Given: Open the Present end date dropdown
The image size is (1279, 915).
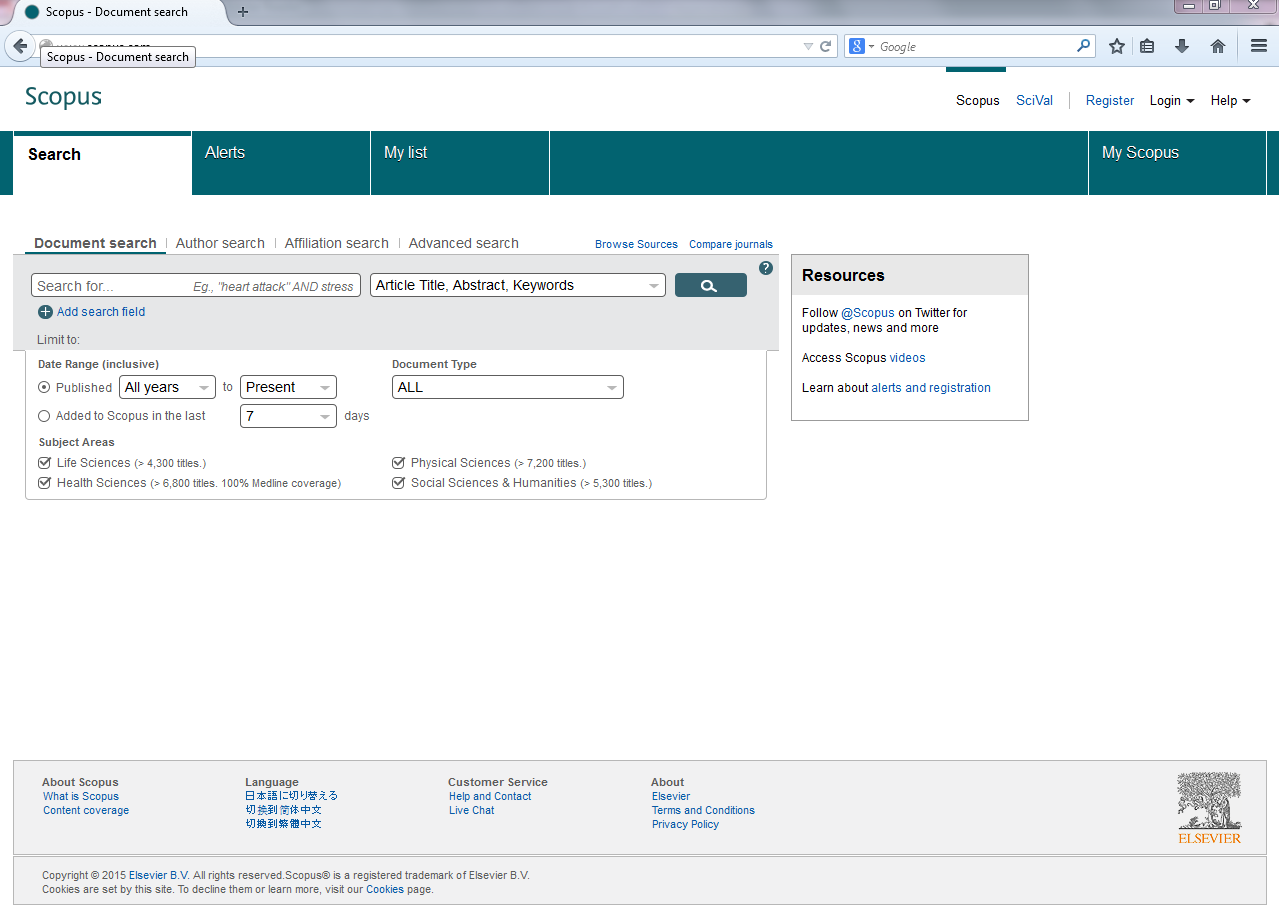Looking at the screenshot, I should (288, 387).
